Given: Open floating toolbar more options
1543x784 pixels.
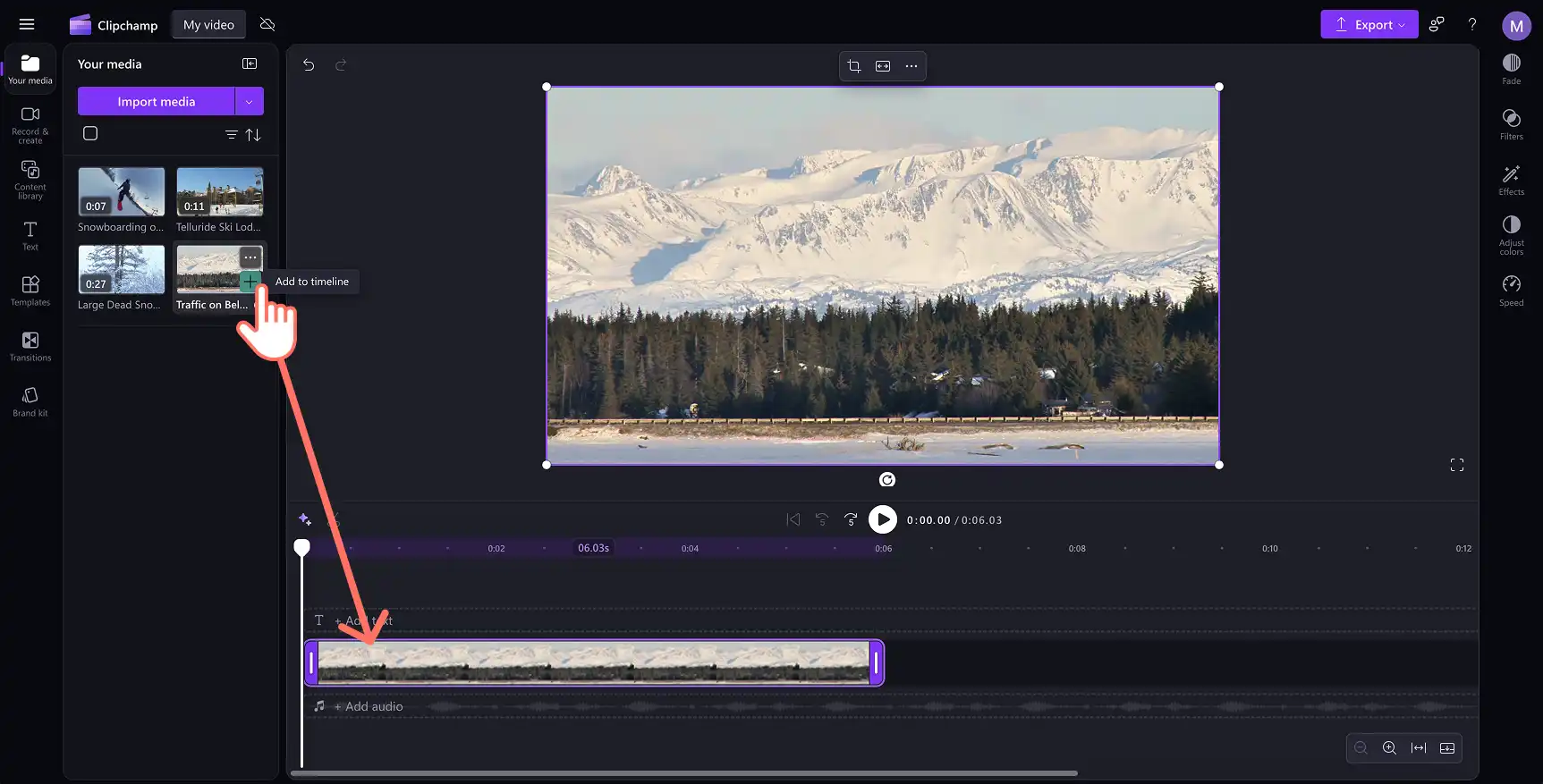Looking at the screenshot, I should coord(911,66).
